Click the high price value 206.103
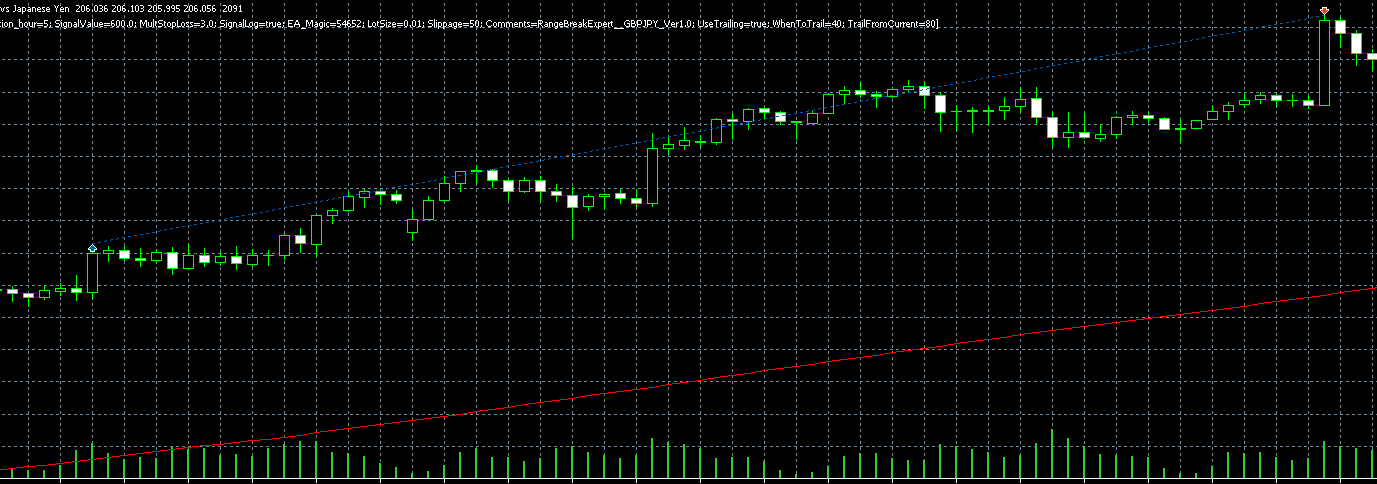 [128, 9]
